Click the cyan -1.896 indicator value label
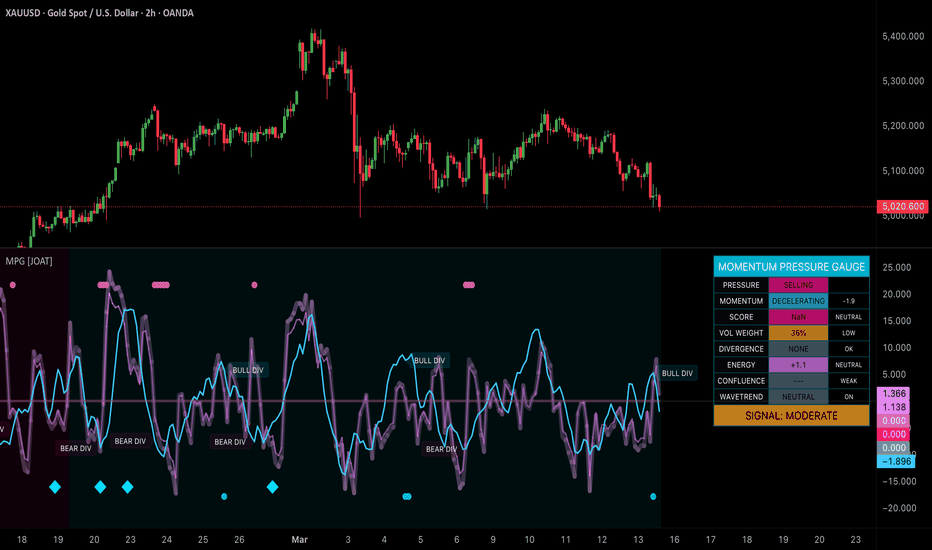The height and width of the screenshot is (550, 932). 896,461
